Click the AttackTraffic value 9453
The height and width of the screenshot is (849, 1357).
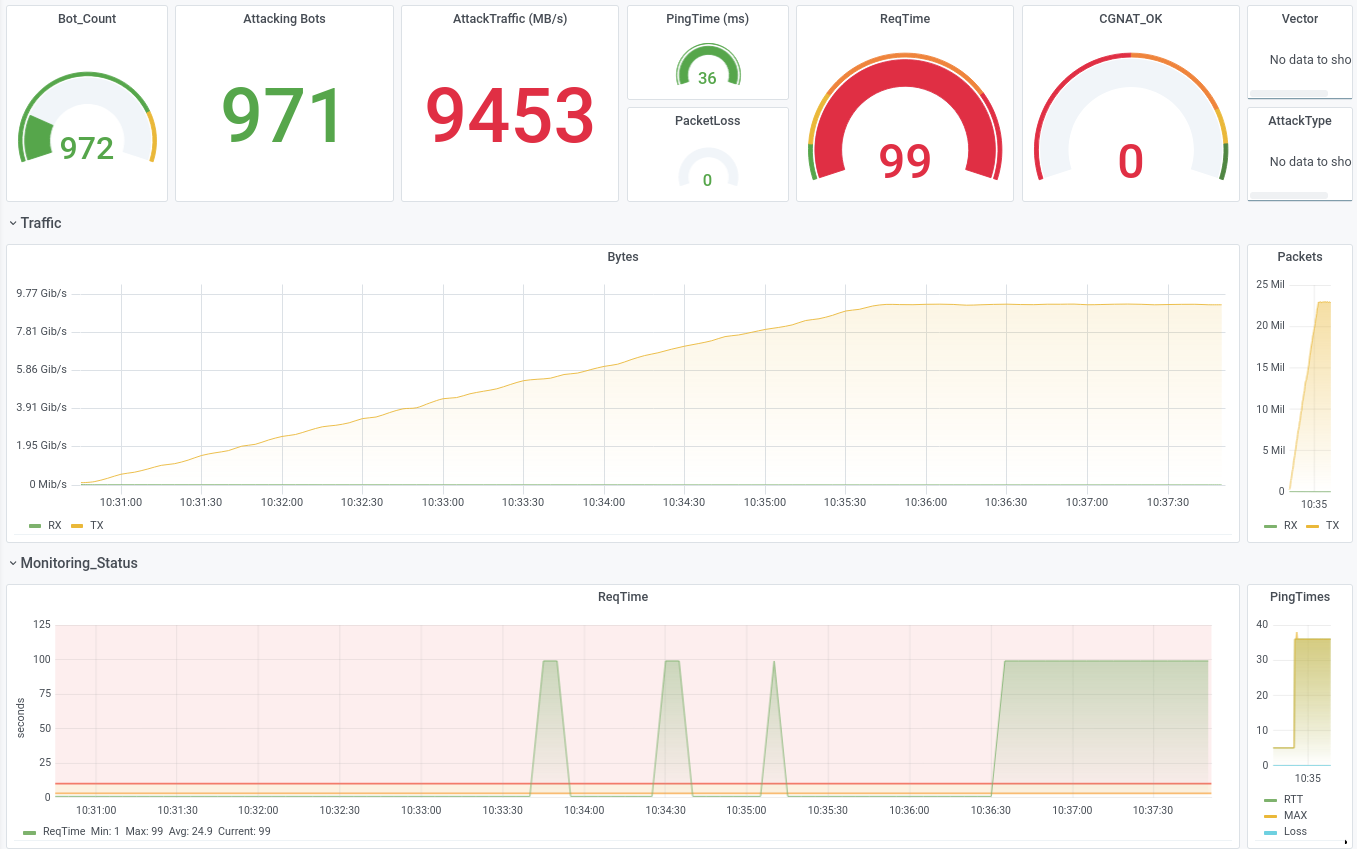[x=510, y=115]
